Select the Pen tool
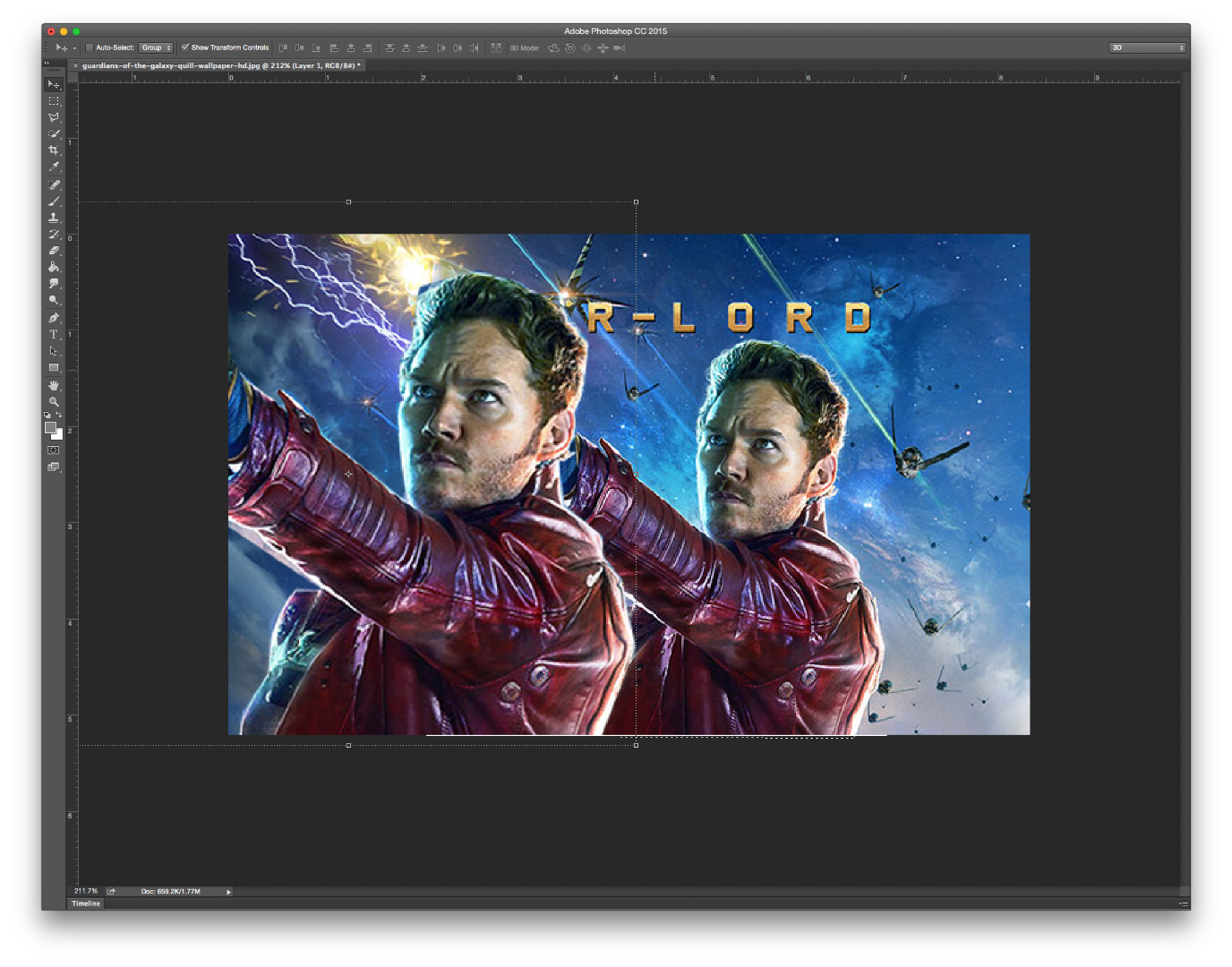 point(54,318)
